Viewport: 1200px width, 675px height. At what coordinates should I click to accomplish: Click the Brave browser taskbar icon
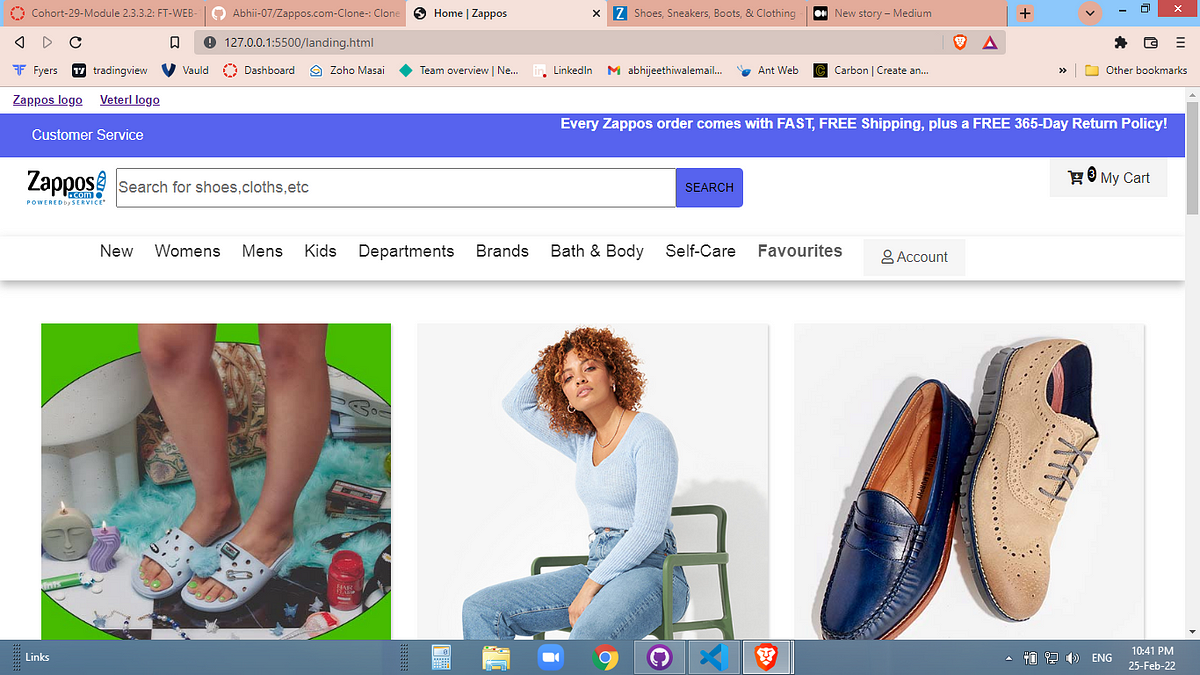766,657
